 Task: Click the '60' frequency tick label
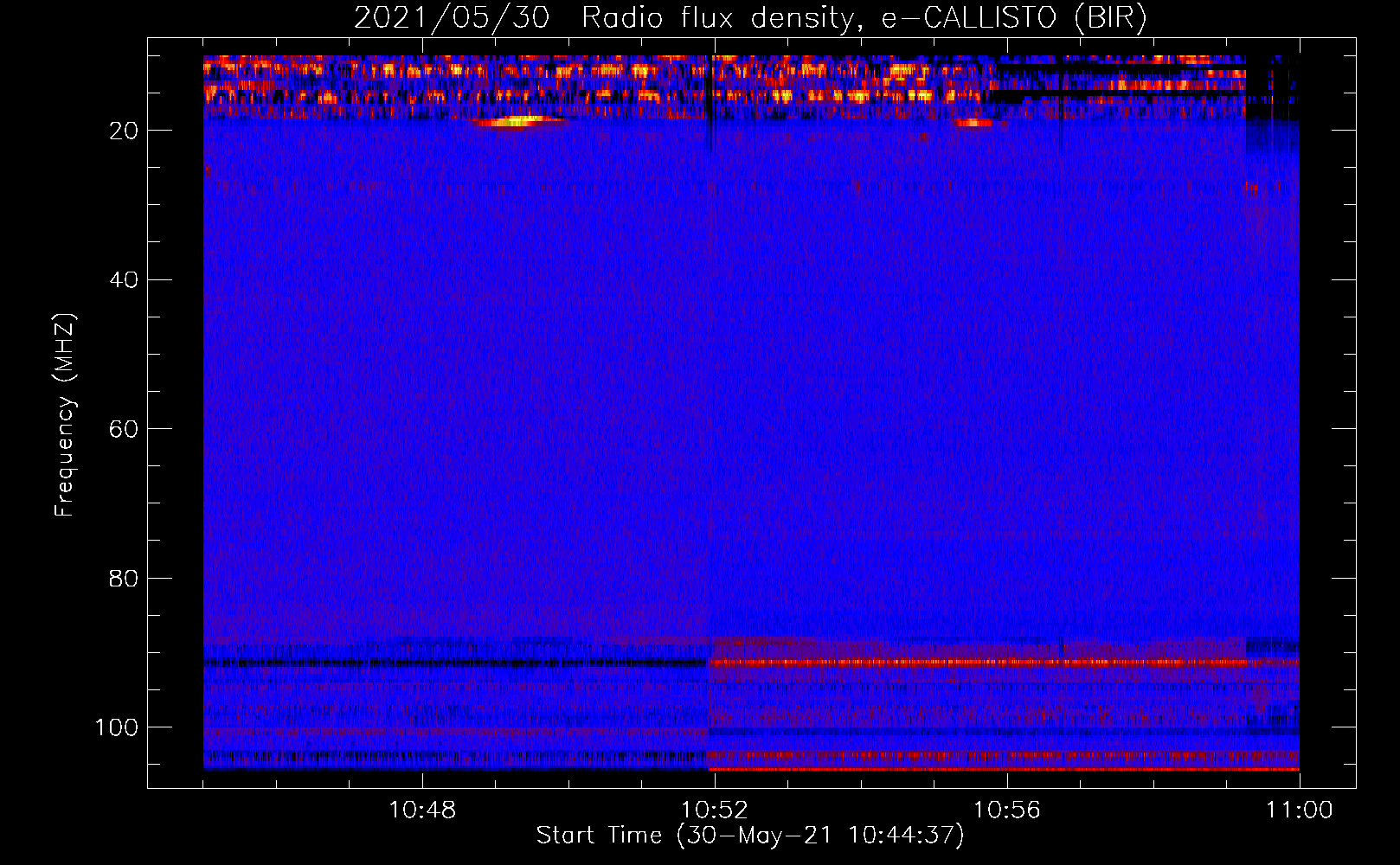tap(124, 429)
